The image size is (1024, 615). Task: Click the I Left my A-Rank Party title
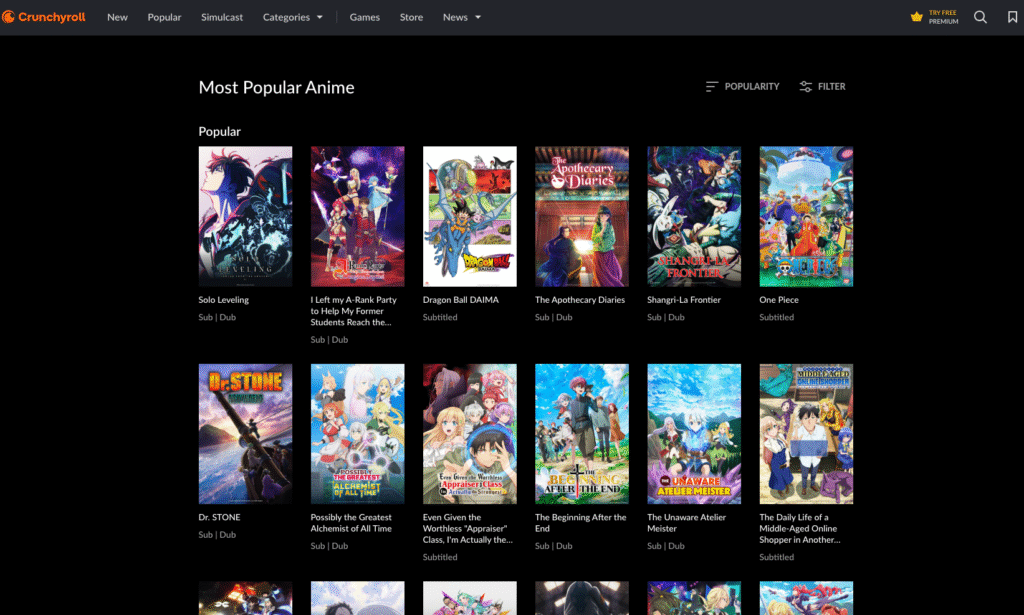353,311
